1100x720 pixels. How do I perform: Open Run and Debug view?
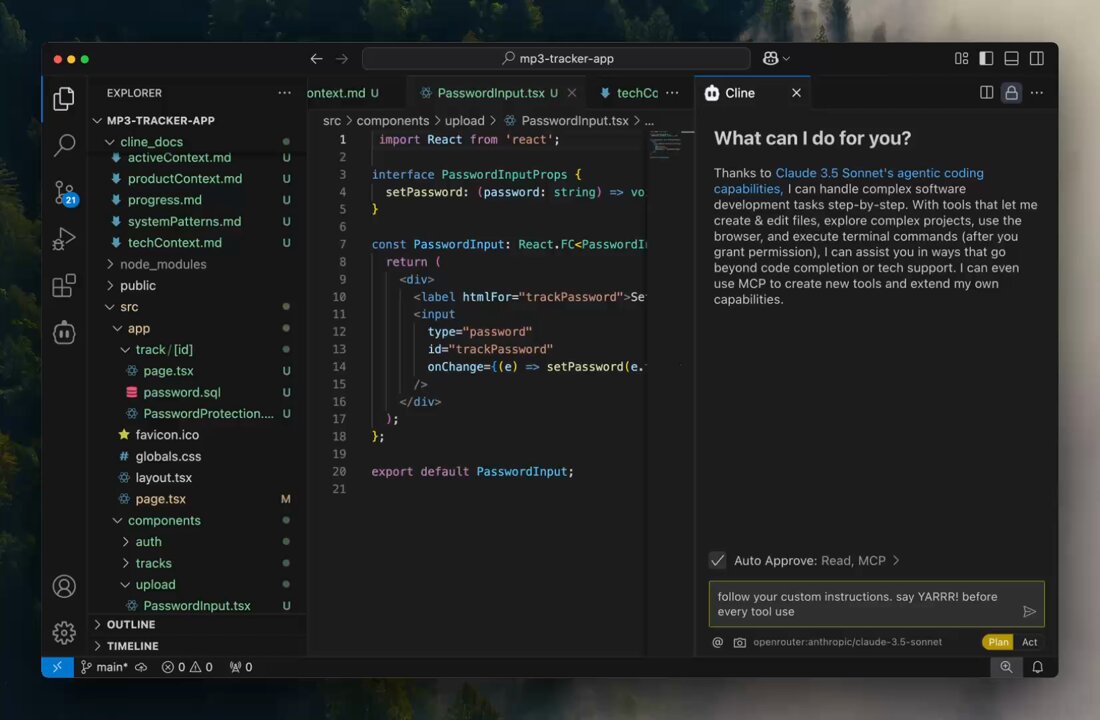point(64,239)
